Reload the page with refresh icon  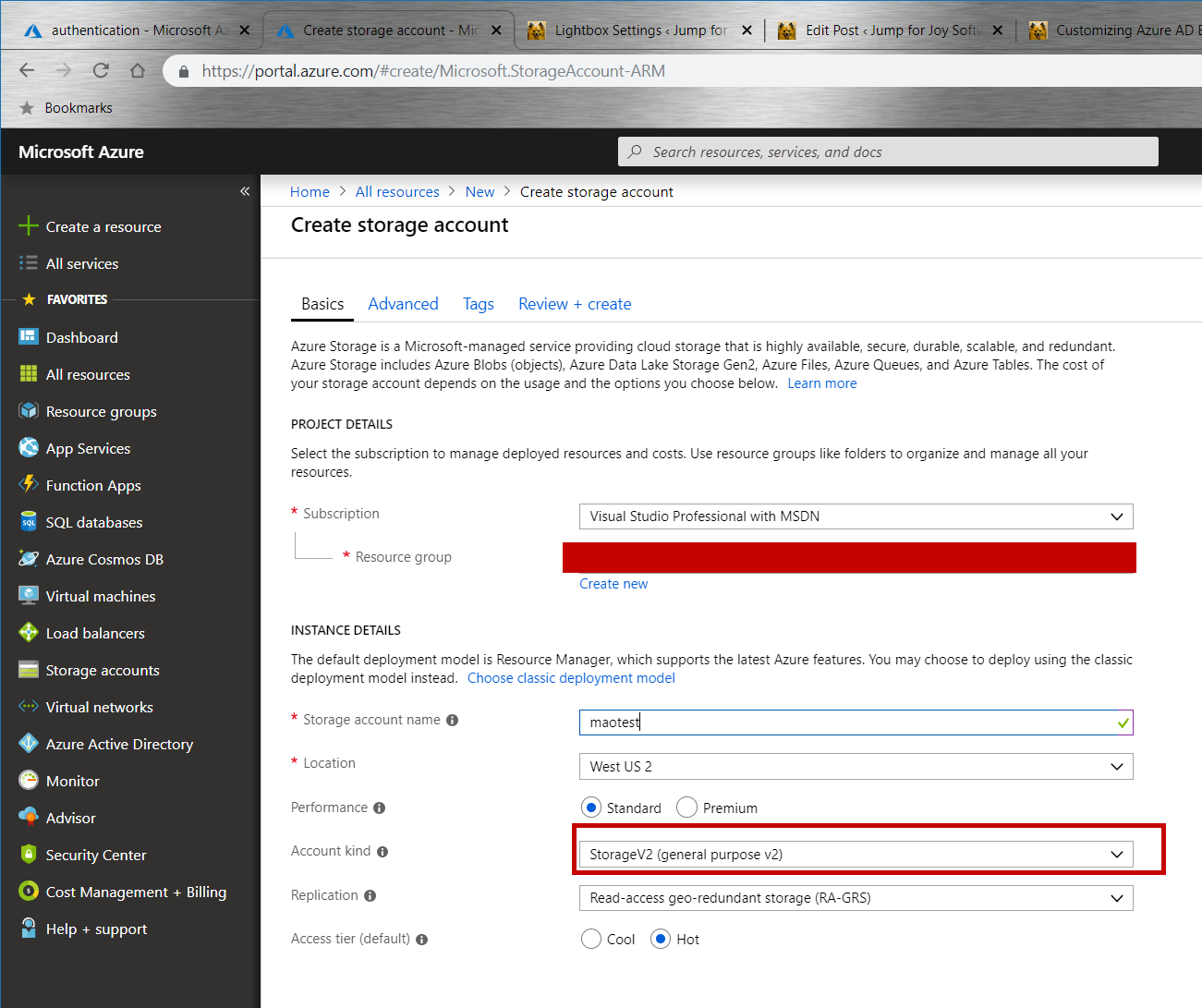click(x=101, y=70)
